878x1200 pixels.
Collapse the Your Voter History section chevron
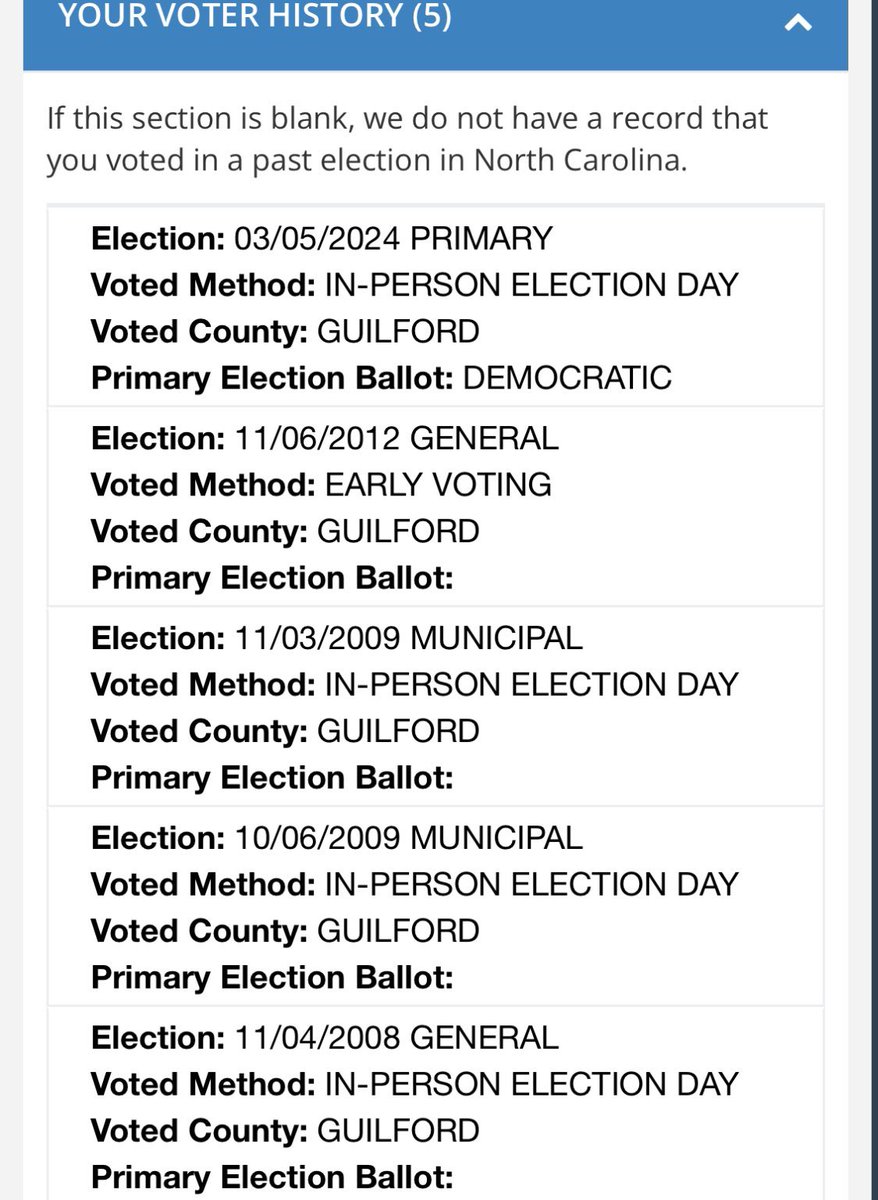[x=798, y=22]
